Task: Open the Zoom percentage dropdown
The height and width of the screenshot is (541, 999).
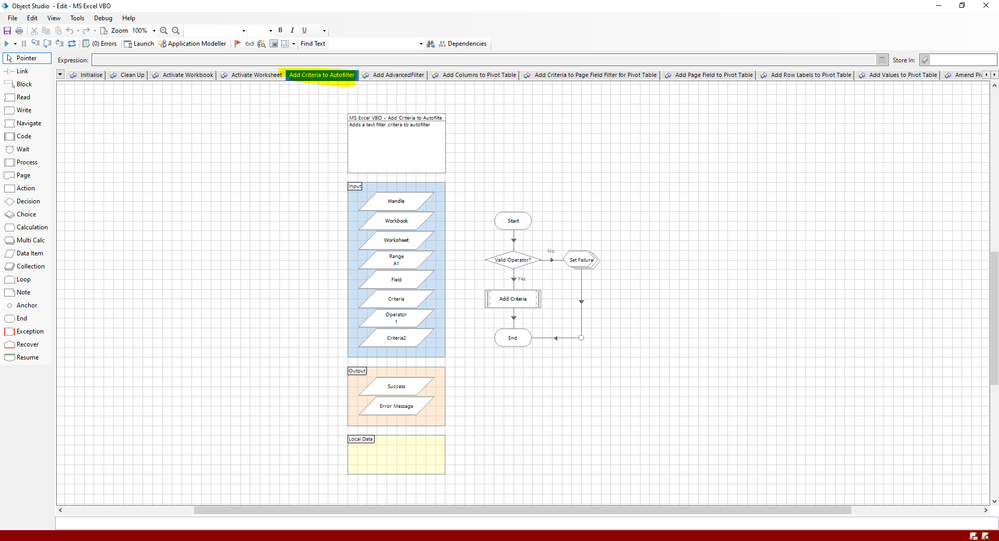Action: tap(154, 31)
